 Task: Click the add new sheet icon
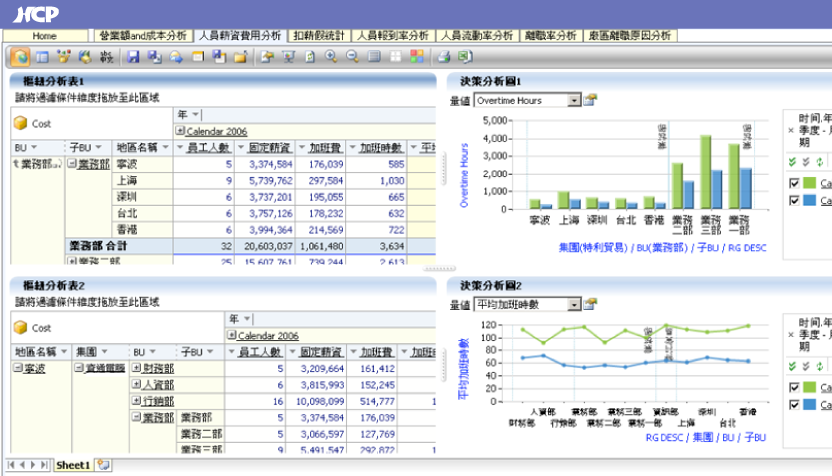coord(103,465)
